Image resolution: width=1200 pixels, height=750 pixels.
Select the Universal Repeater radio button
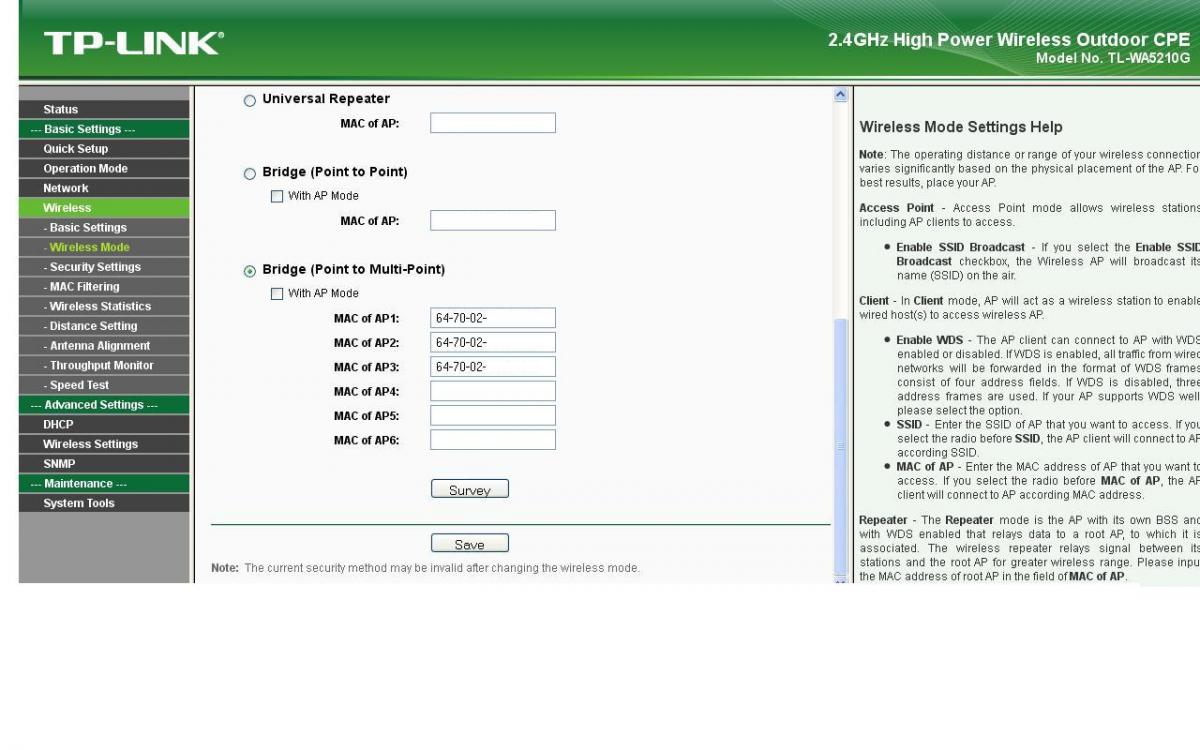(x=250, y=100)
